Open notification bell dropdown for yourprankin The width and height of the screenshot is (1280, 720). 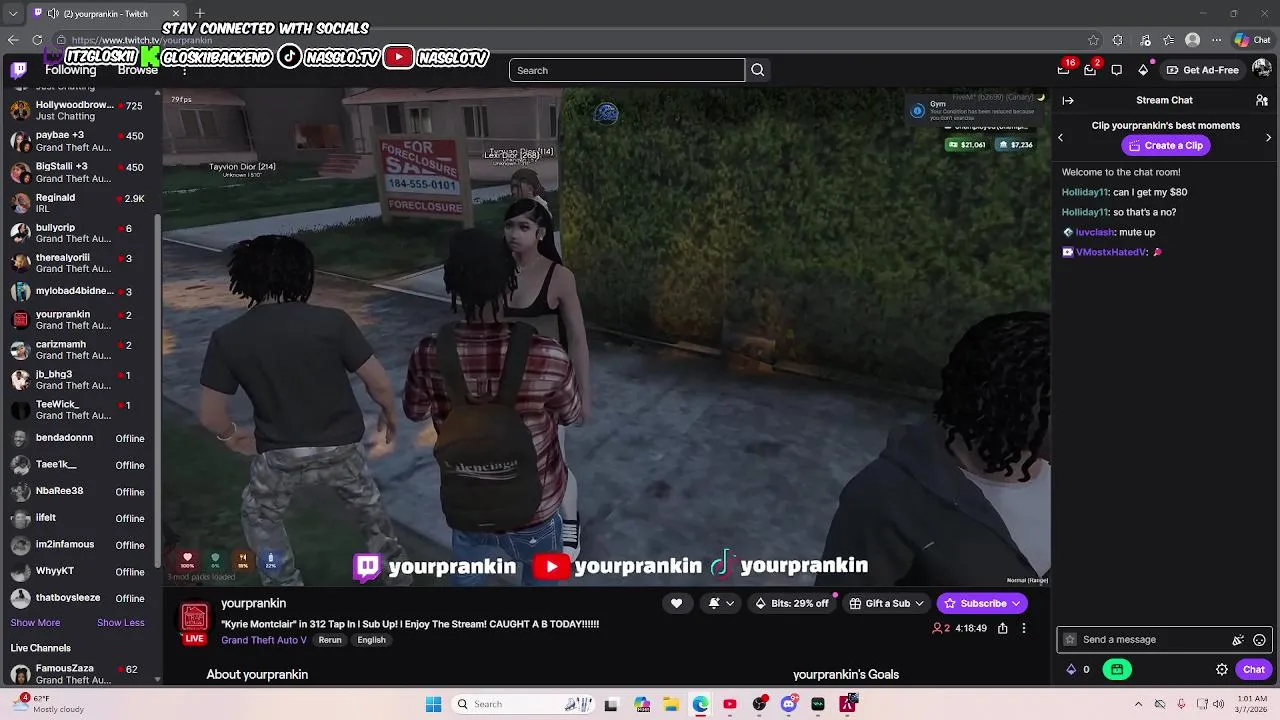[x=721, y=603]
